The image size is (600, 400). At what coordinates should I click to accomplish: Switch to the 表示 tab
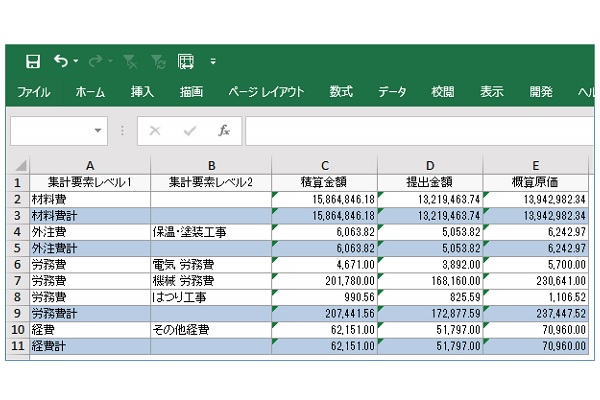pyautogui.click(x=492, y=92)
